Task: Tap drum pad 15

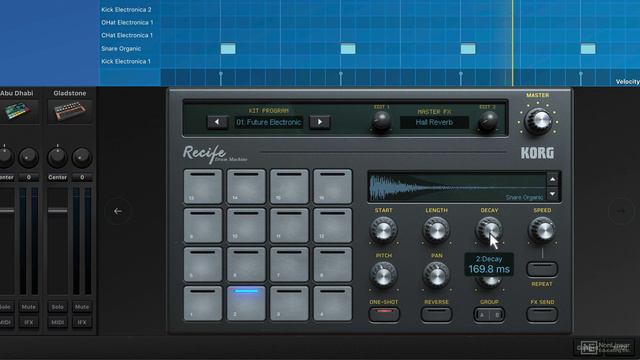Action: (x=289, y=187)
